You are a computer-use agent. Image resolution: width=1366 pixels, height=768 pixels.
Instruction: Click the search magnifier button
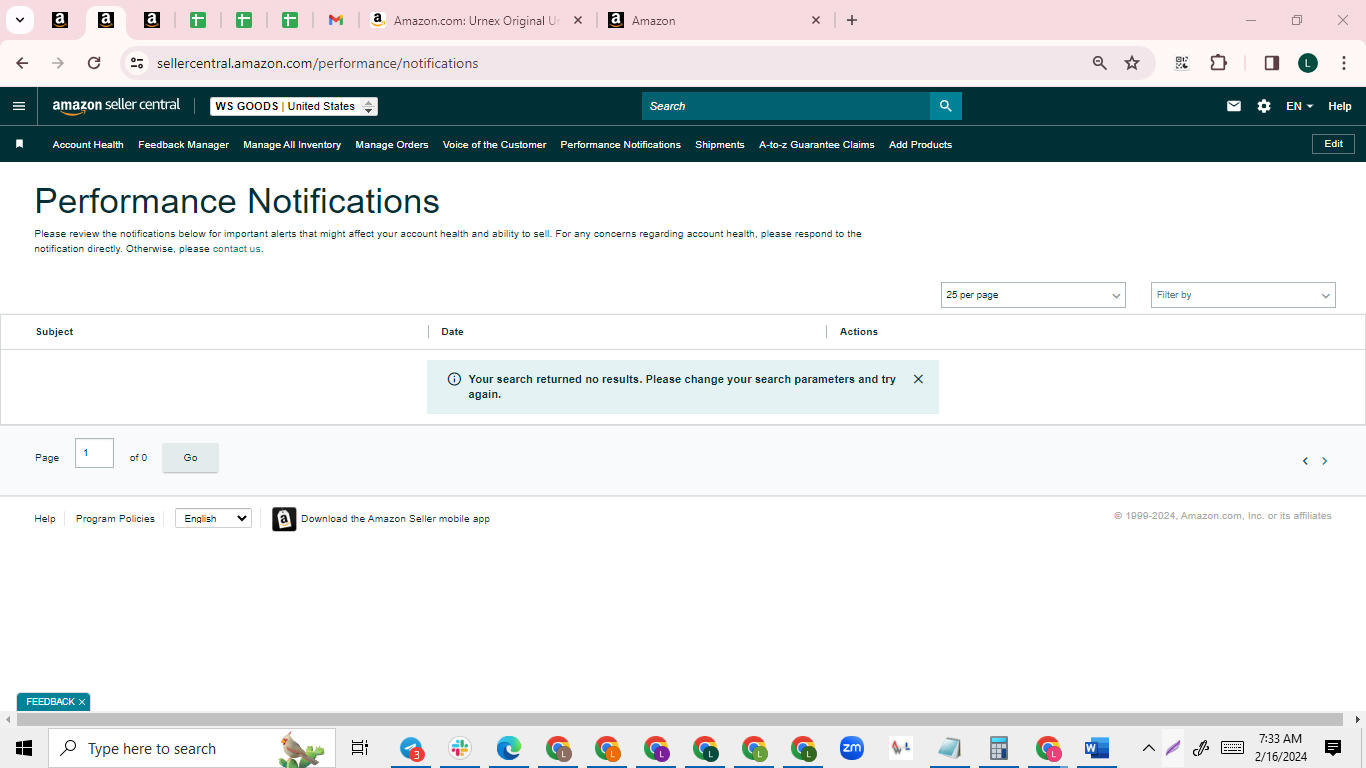point(946,106)
